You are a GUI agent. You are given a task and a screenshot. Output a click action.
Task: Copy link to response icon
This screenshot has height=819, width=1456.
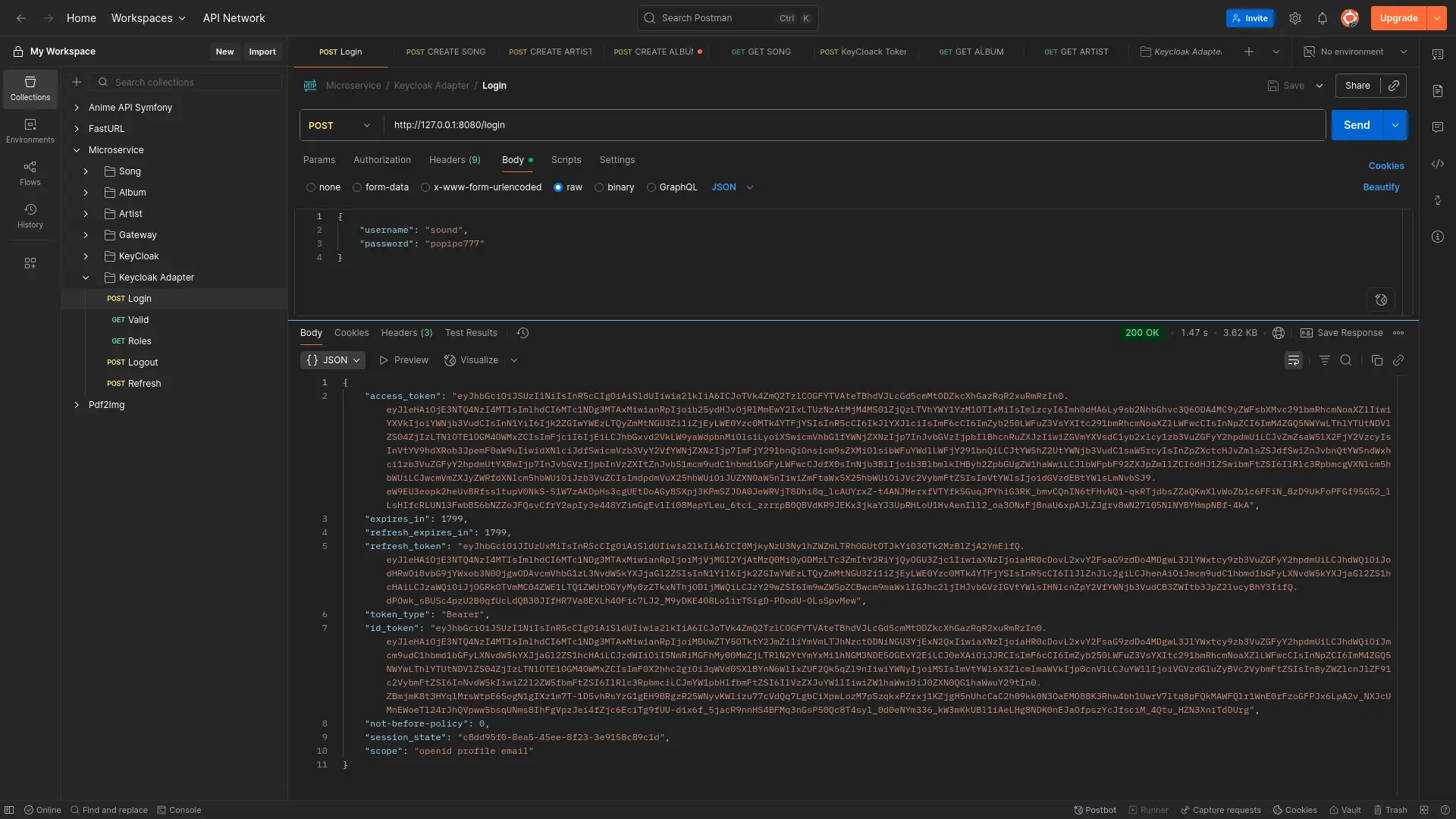(1398, 360)
